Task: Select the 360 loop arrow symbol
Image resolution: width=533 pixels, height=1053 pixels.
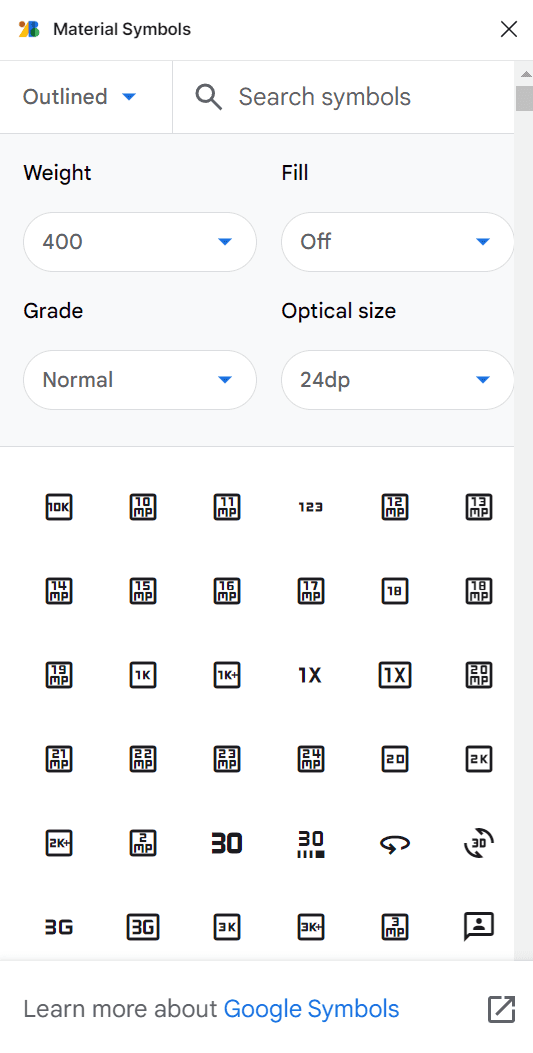Action: coord(395,844)
